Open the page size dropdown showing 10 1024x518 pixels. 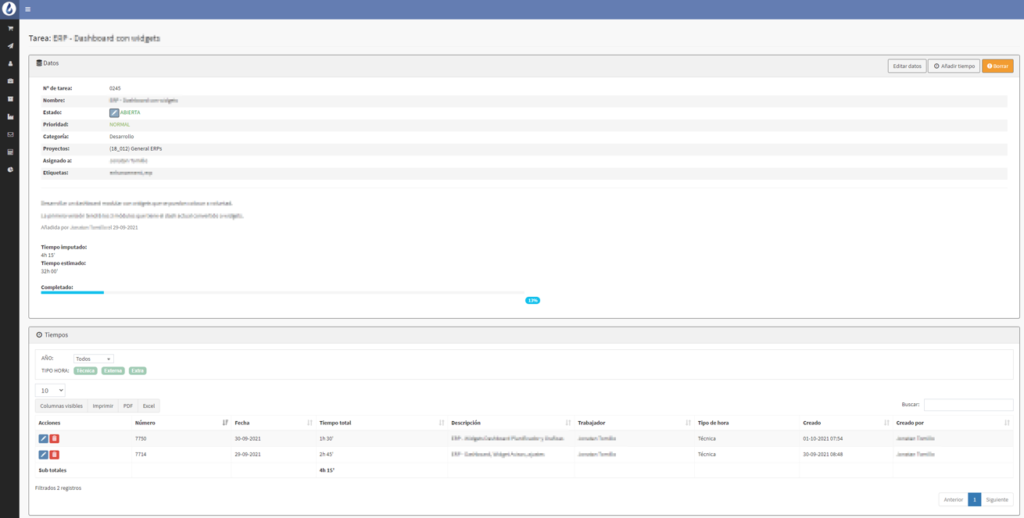pyautogui.click(x=50, y=390)
